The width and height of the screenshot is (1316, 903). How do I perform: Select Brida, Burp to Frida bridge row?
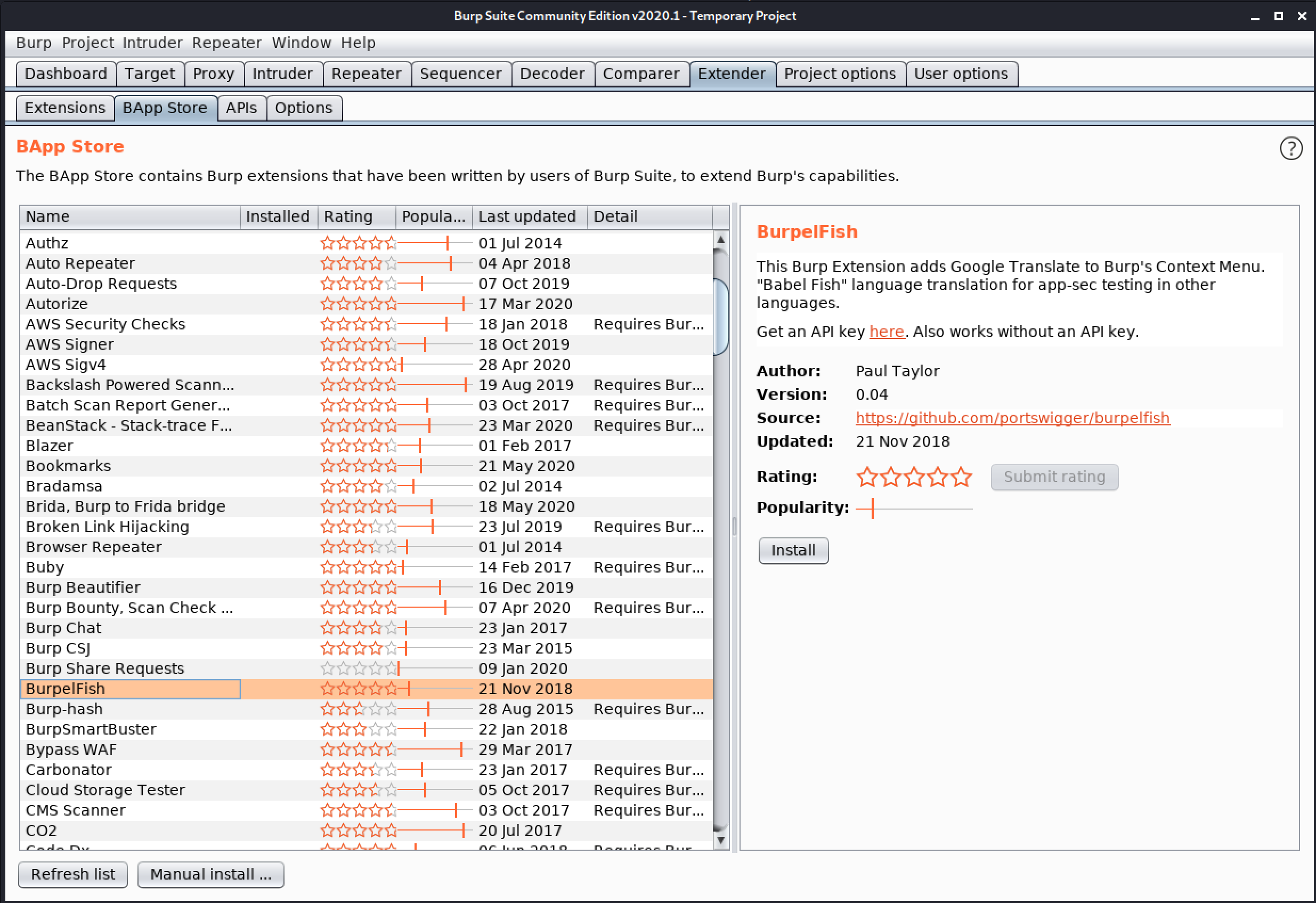tap(366, 506)
